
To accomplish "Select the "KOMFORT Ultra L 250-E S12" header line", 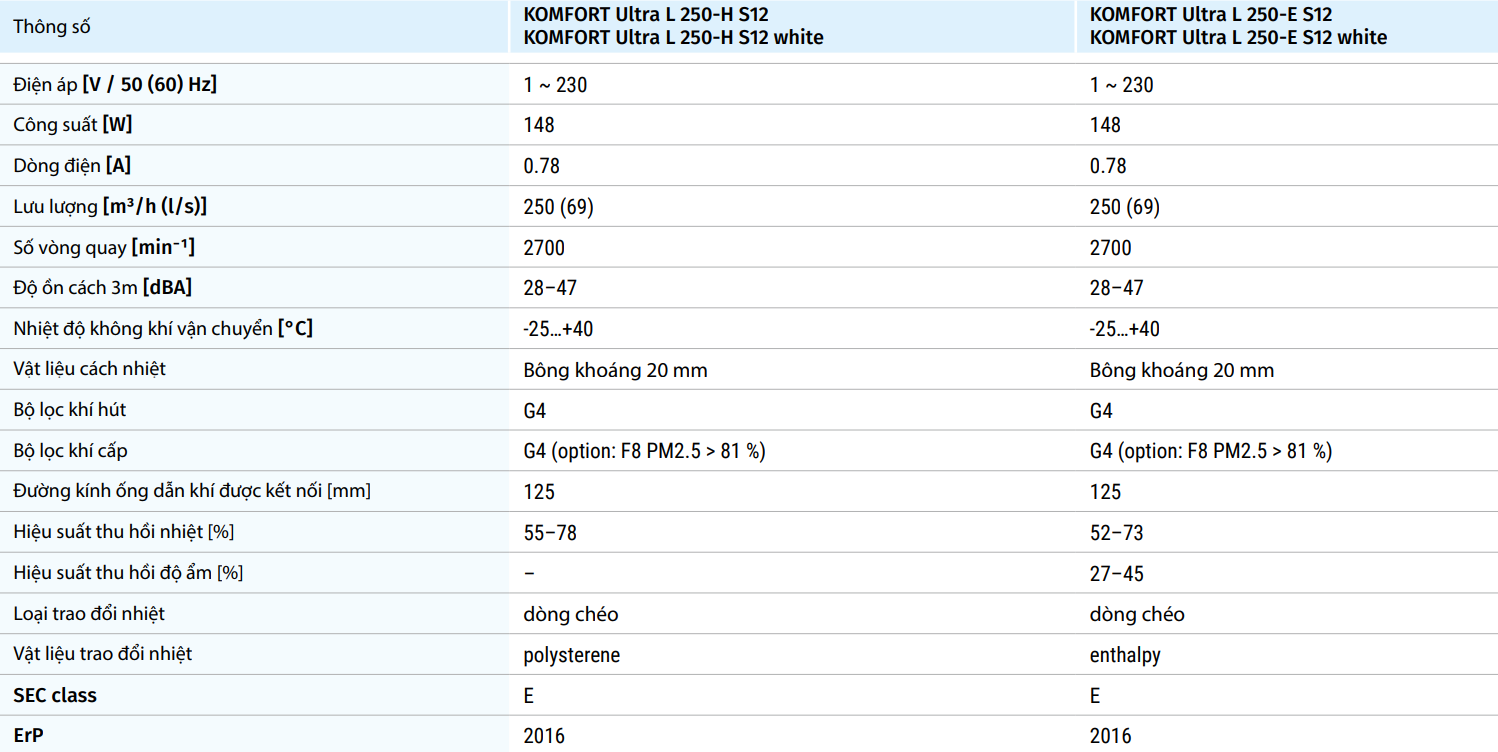I will tap(1211, 15).
